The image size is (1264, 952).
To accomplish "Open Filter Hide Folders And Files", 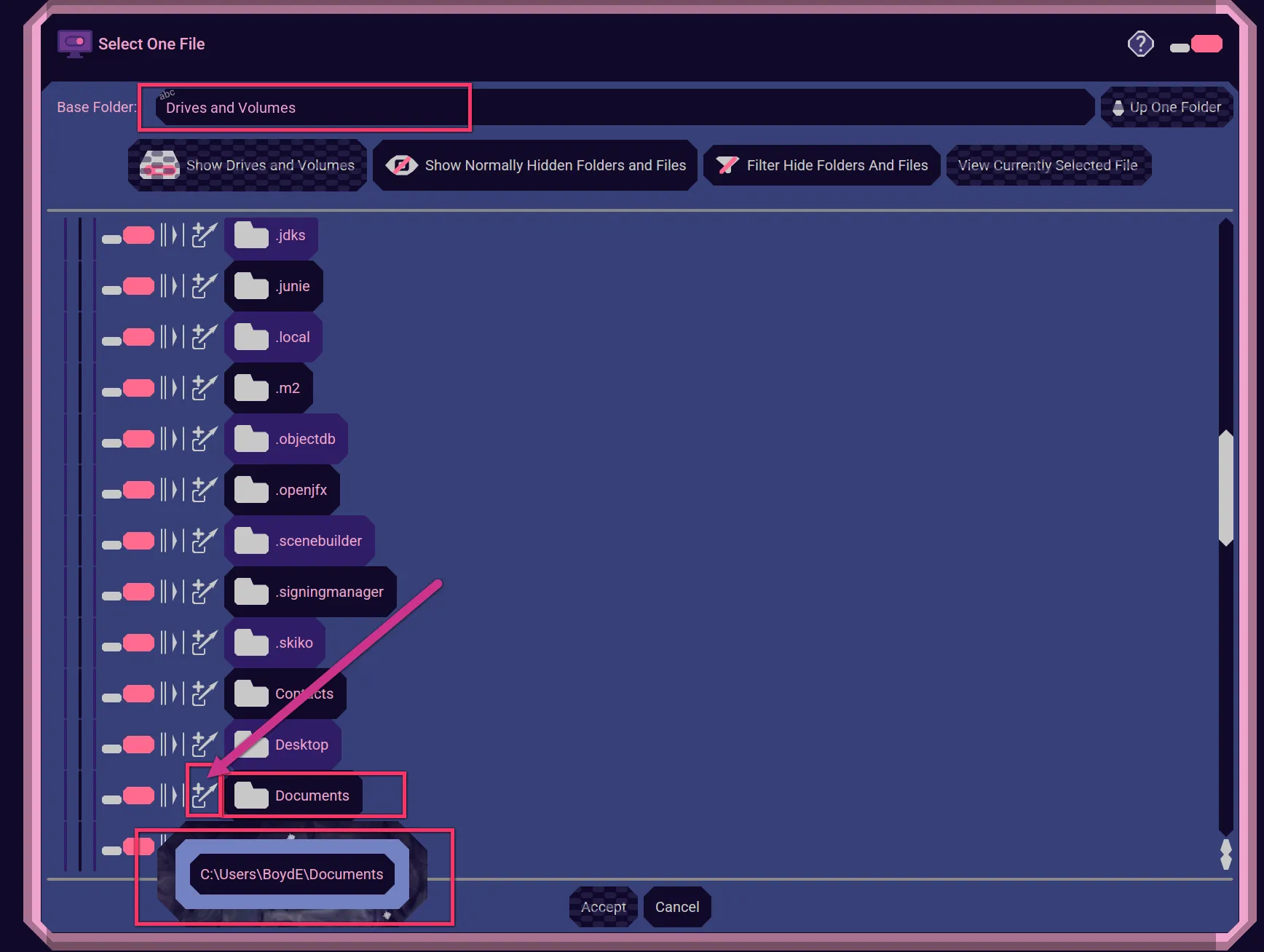I will [821, 165].
